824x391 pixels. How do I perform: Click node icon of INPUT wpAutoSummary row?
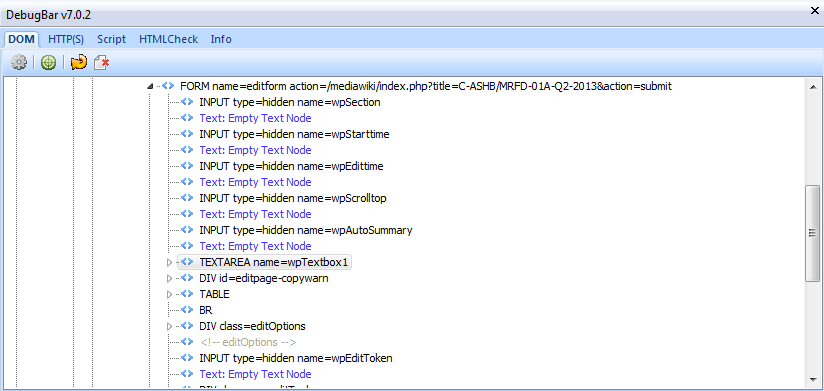[187, 230]
